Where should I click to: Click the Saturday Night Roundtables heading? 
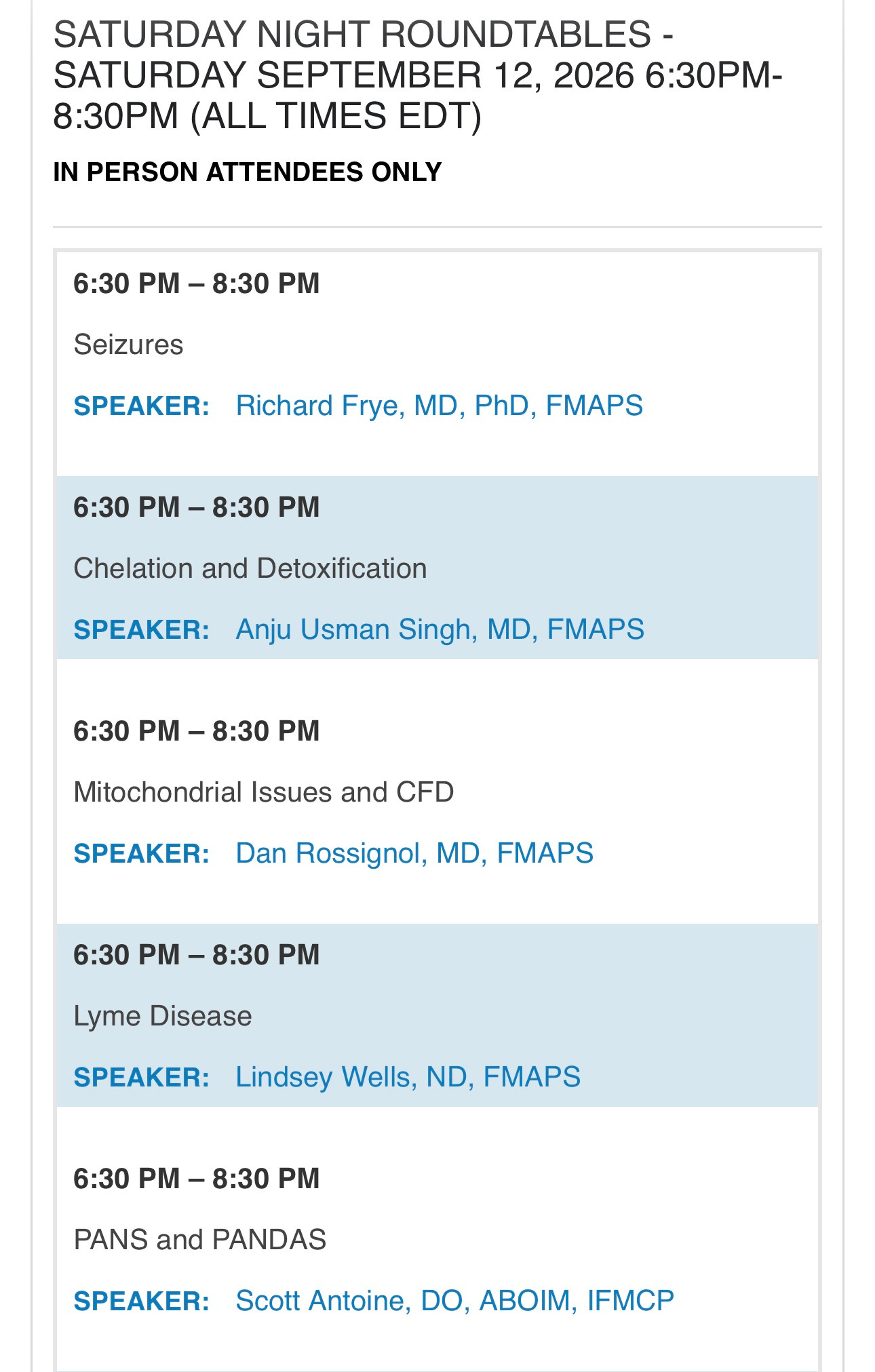point(418,75)
